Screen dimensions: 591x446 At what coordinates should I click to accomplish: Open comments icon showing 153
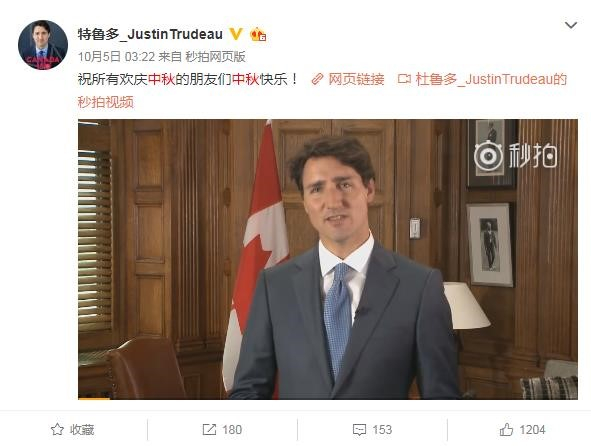click(x=359, y=430)
